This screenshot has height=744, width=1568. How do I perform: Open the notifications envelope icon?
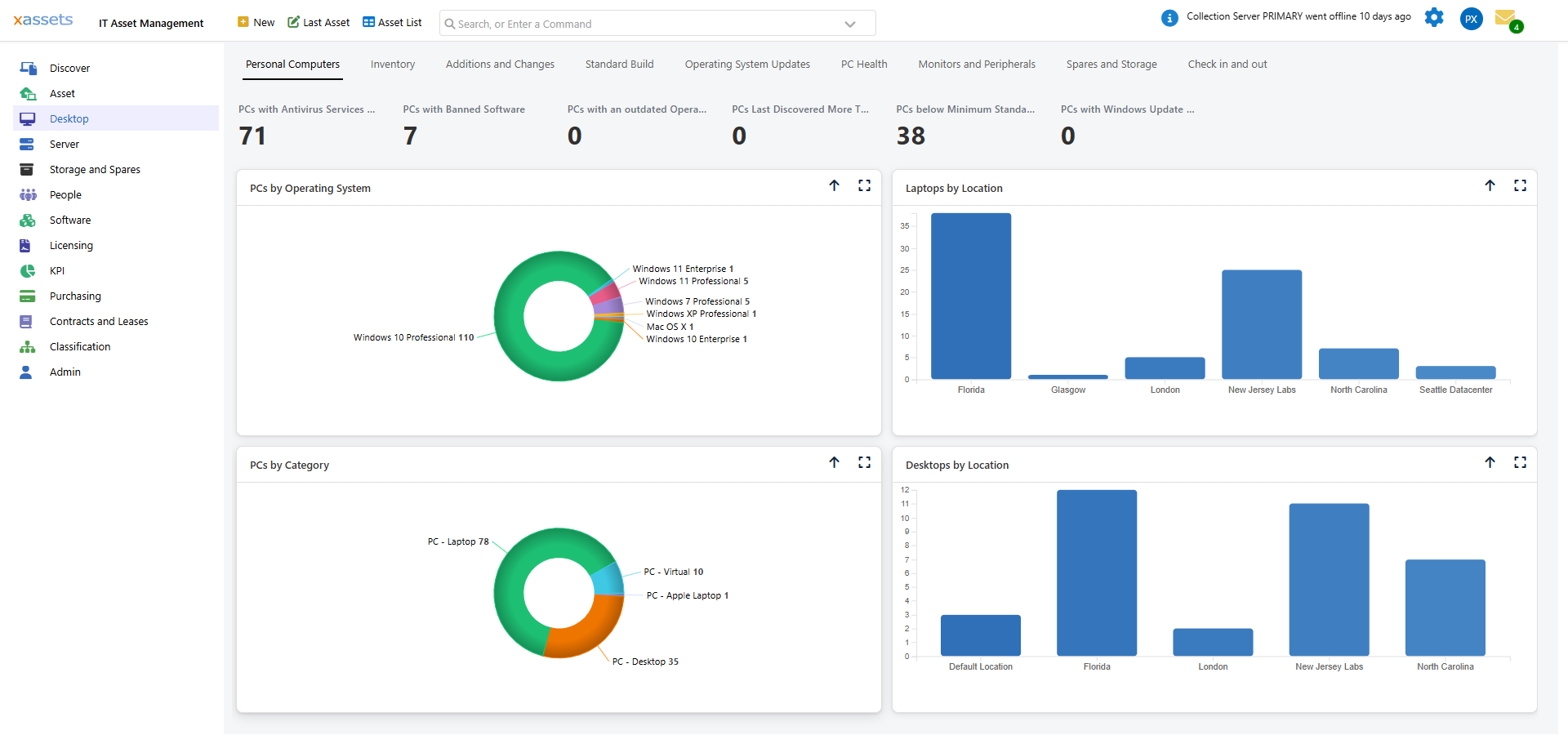click(1509, 18)
